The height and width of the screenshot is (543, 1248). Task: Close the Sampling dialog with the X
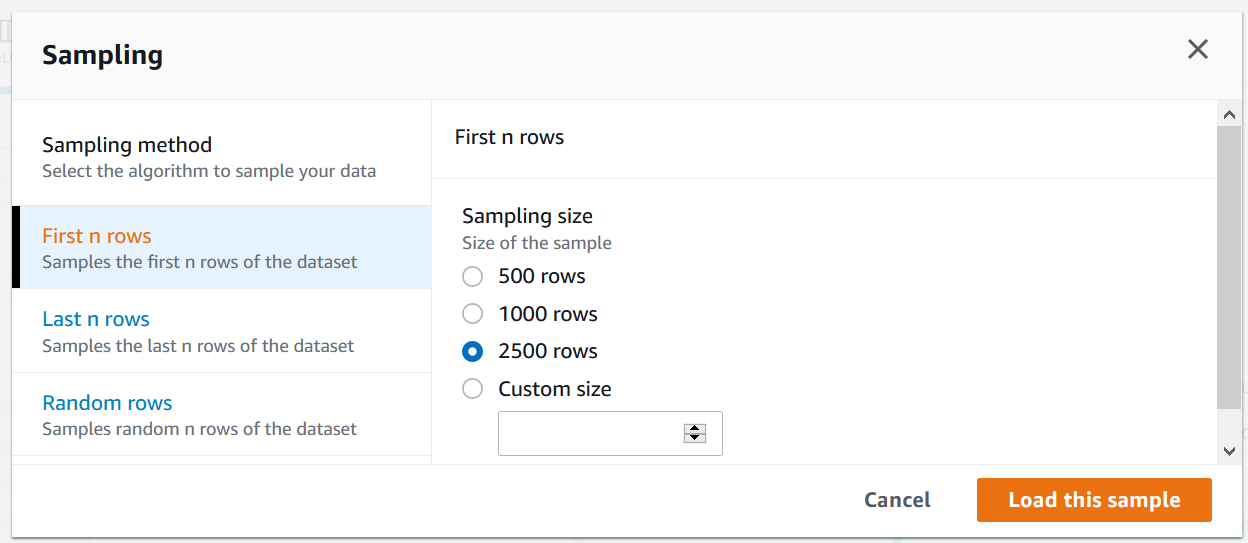pyautogui.click(x=1197, y=50)
